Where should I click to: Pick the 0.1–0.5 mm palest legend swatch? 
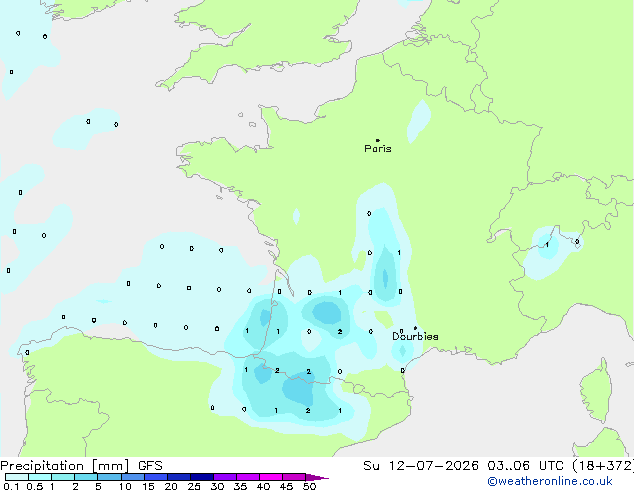tap(17, 477)
